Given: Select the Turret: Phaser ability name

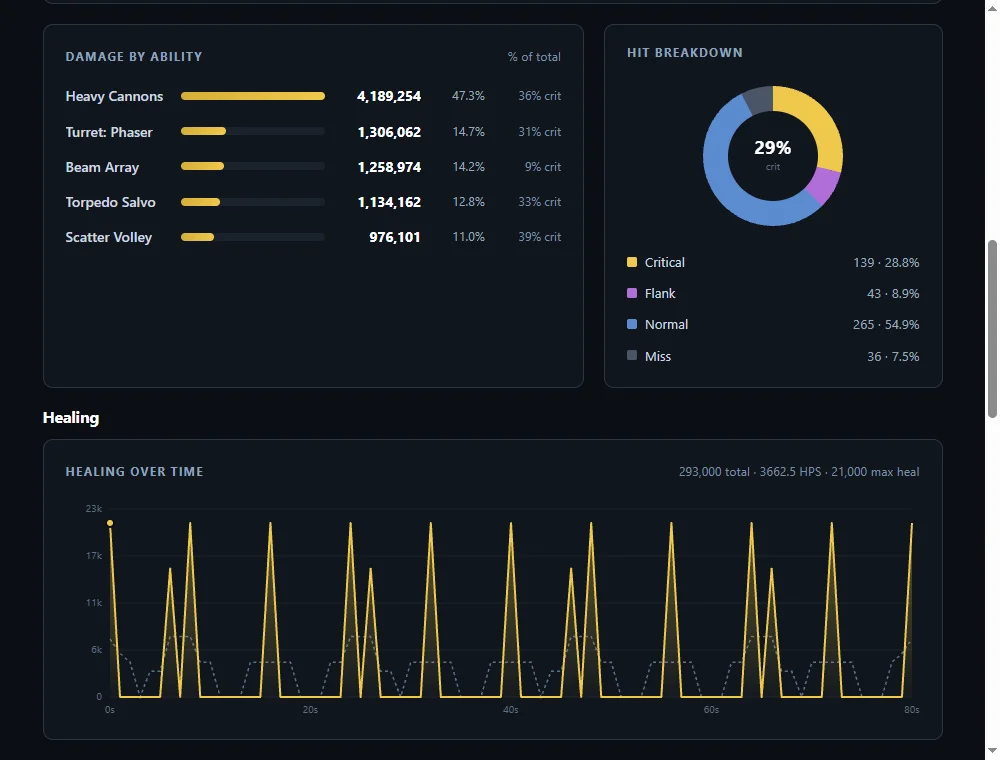Looking at the screenshot, I should (x=109, y=132).
